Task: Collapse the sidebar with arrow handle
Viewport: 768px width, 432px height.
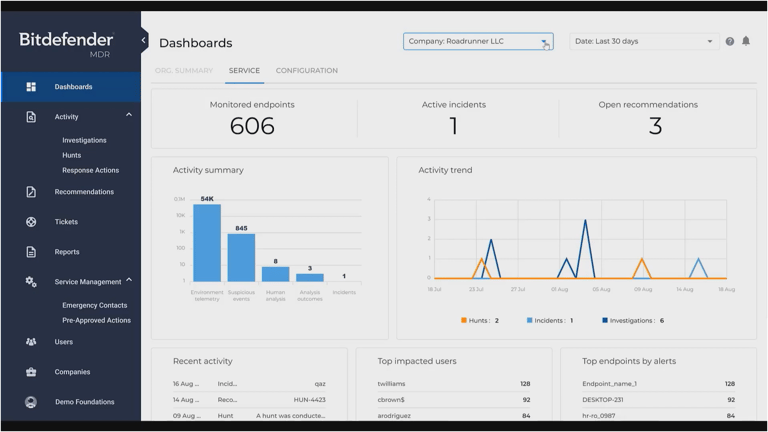Action: coord(143,41)
